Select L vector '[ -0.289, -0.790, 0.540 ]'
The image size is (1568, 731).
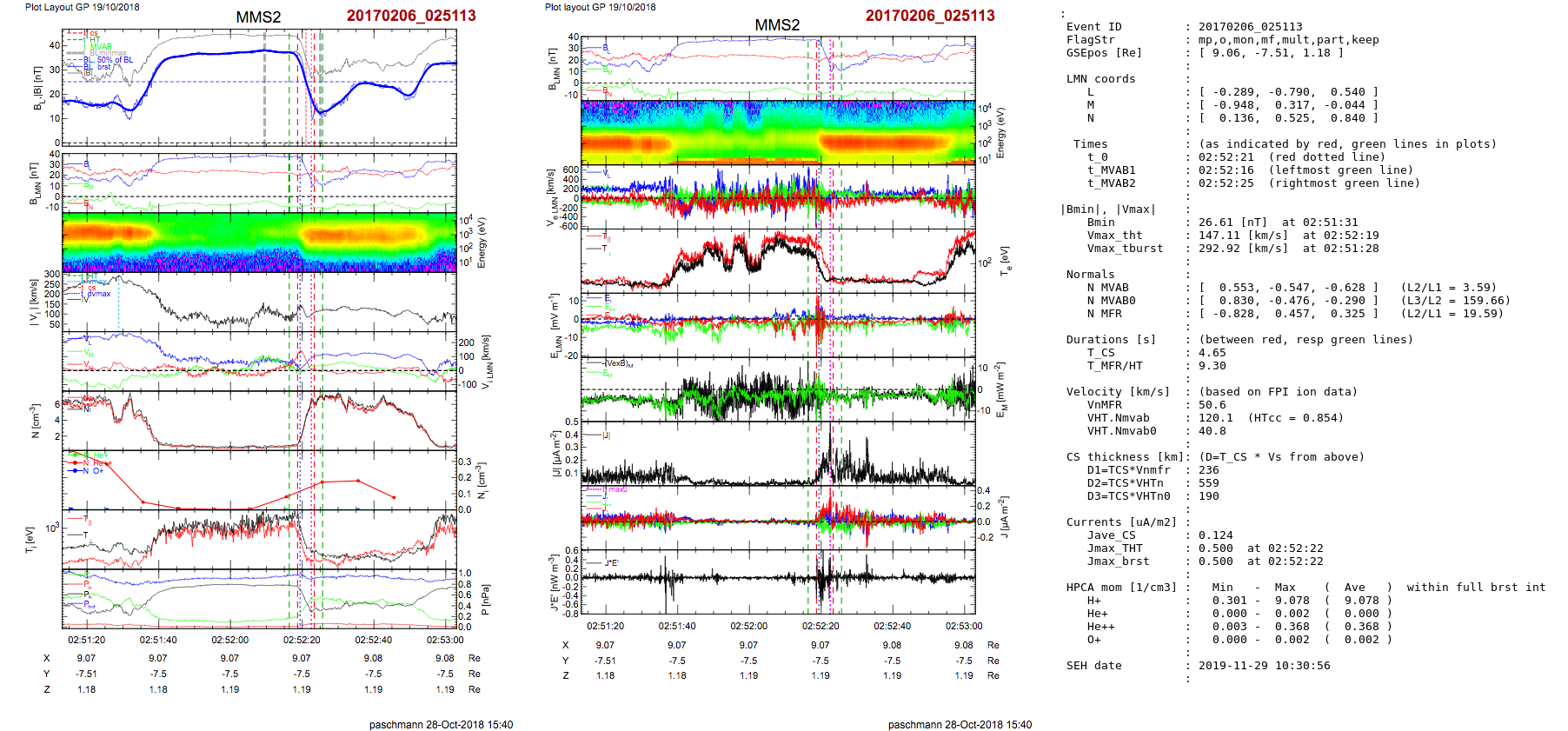pos(1288,92)
